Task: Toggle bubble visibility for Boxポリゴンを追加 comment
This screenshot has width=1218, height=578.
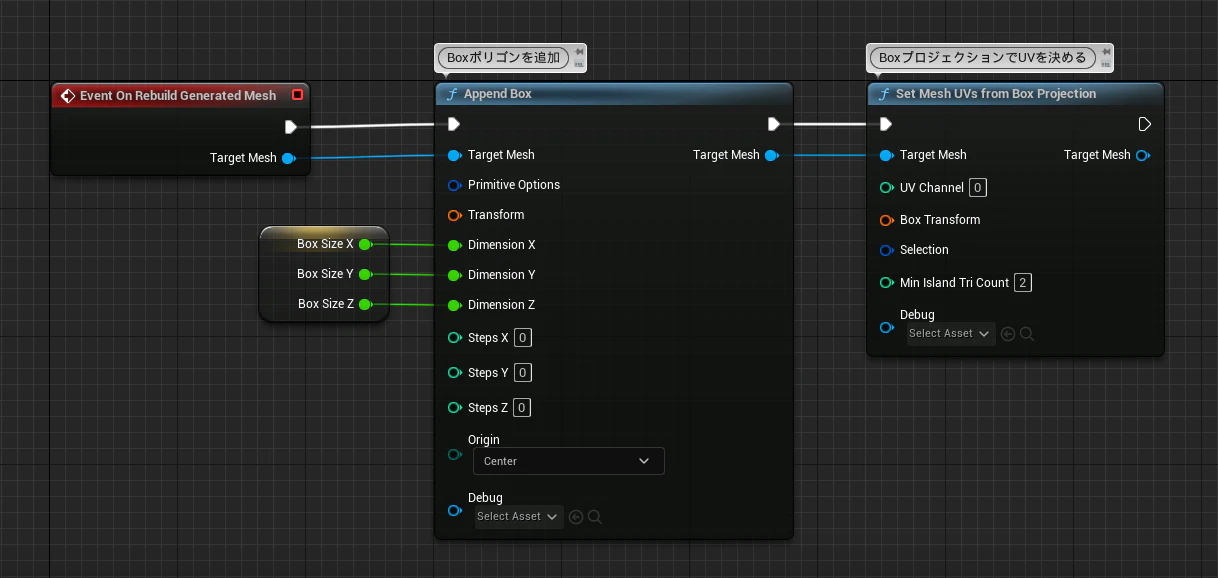Action: point(579,65)
